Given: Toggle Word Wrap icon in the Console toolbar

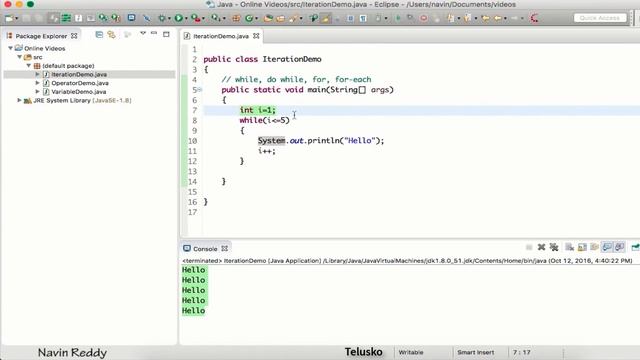Looking at the screenshot, I should [x=595, y=247].
